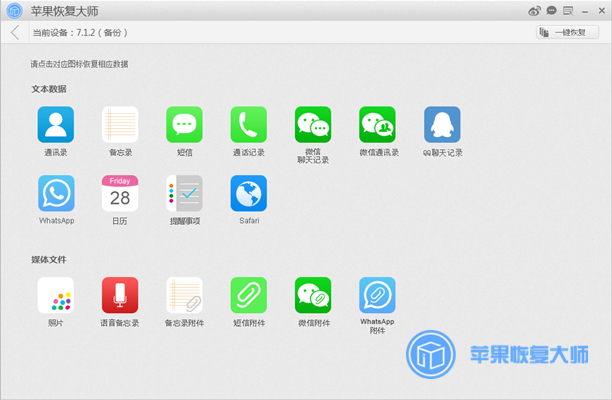Image resolution: width=612 pixels, height=400 pixels.
Task: Close the 苹果恢复大师 window
Action: click(x=601, y=11)
